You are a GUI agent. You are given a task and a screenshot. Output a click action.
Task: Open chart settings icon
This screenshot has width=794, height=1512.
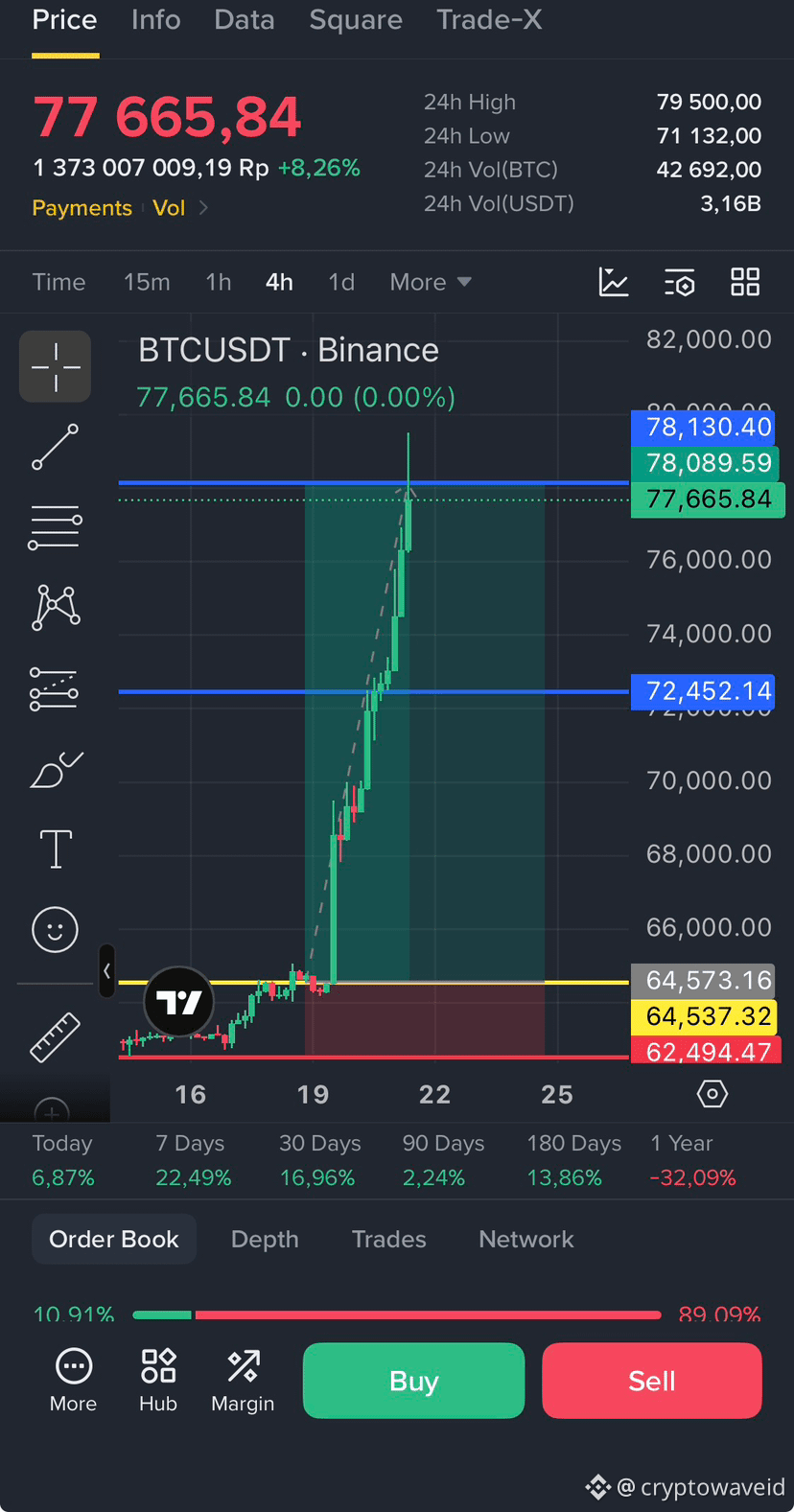coord(680,282)
